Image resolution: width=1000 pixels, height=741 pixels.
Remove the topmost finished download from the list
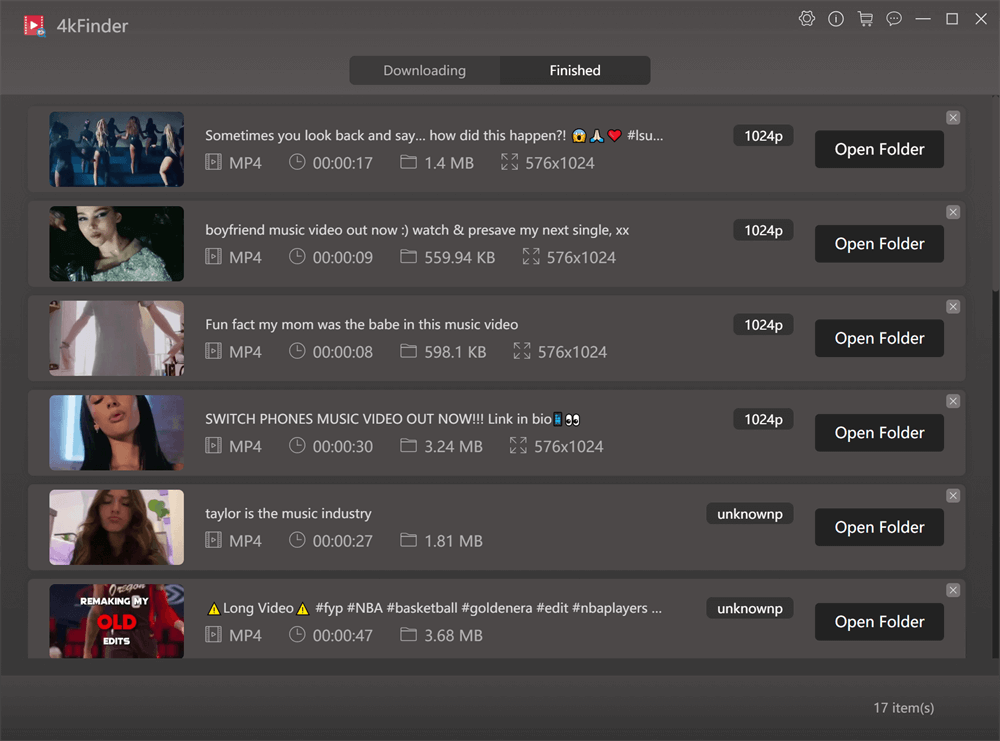953,117
